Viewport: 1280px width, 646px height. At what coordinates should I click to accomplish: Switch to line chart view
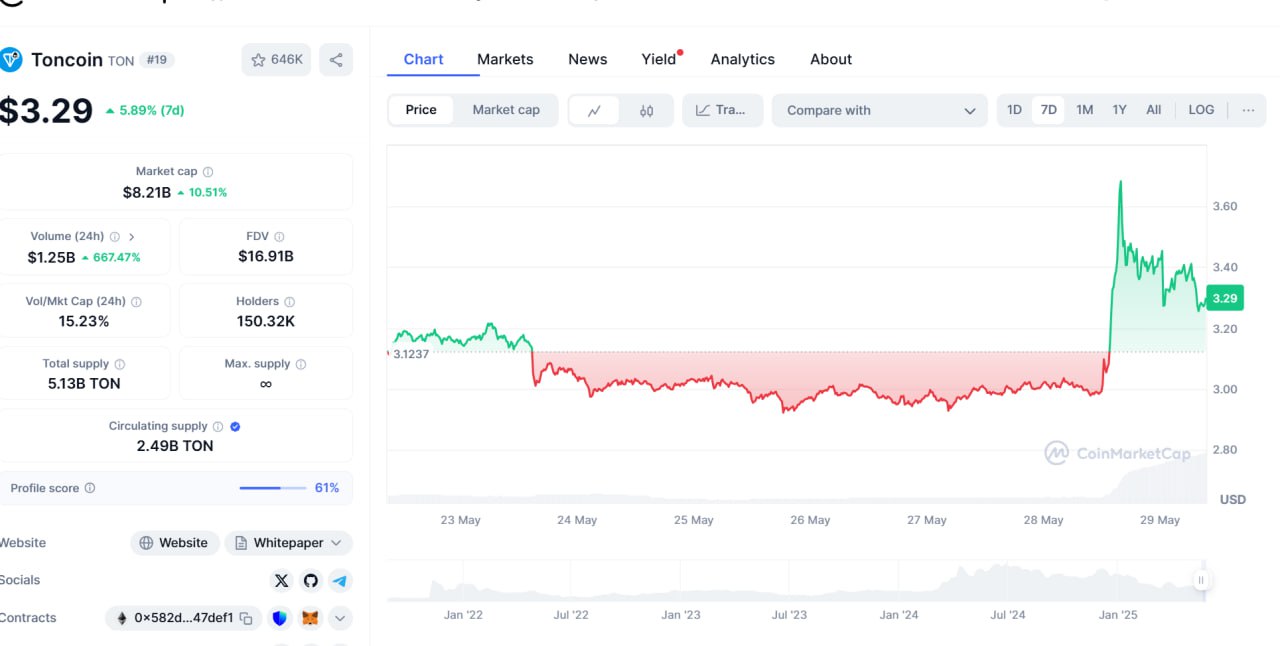594,111
